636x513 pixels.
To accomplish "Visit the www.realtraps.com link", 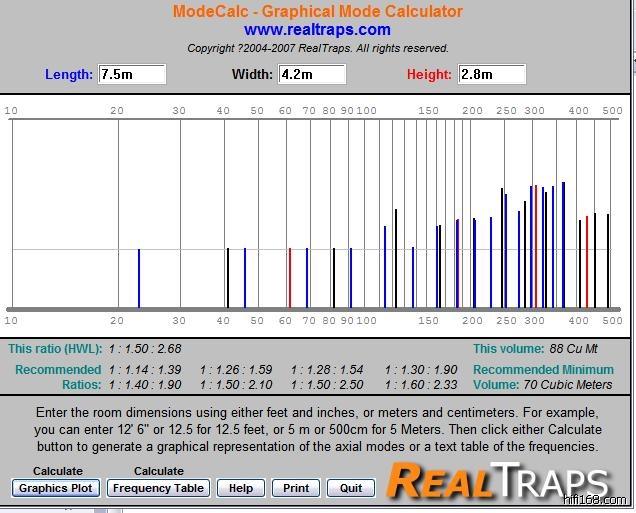I will (x=317, y=30).
